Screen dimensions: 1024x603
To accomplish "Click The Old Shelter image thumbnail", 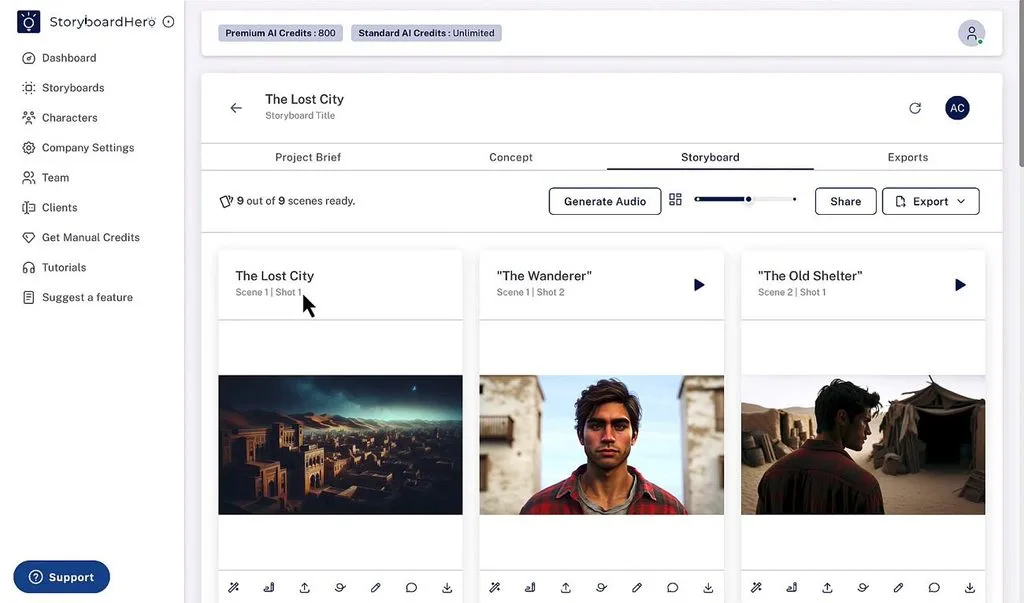I will point(863,445).
